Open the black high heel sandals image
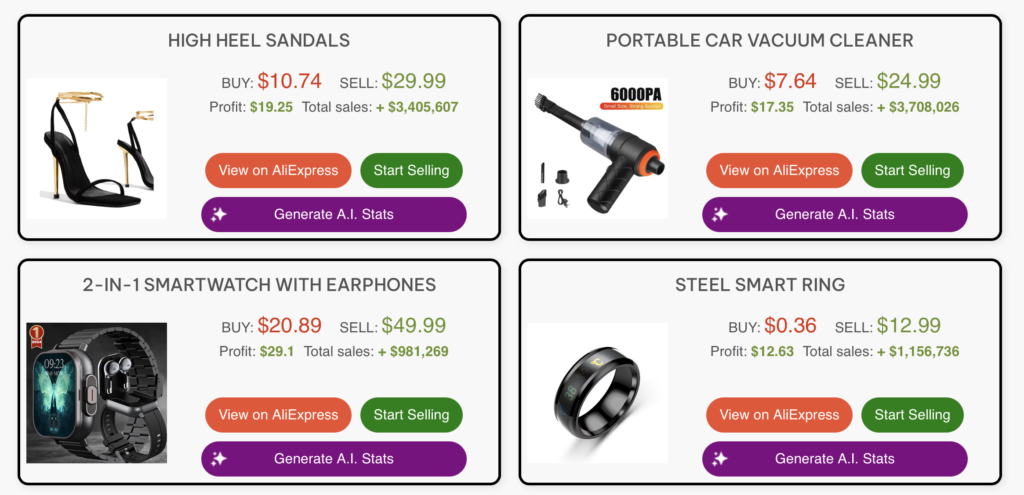This screenshot has height=495, width=1024. click(97, 148)
